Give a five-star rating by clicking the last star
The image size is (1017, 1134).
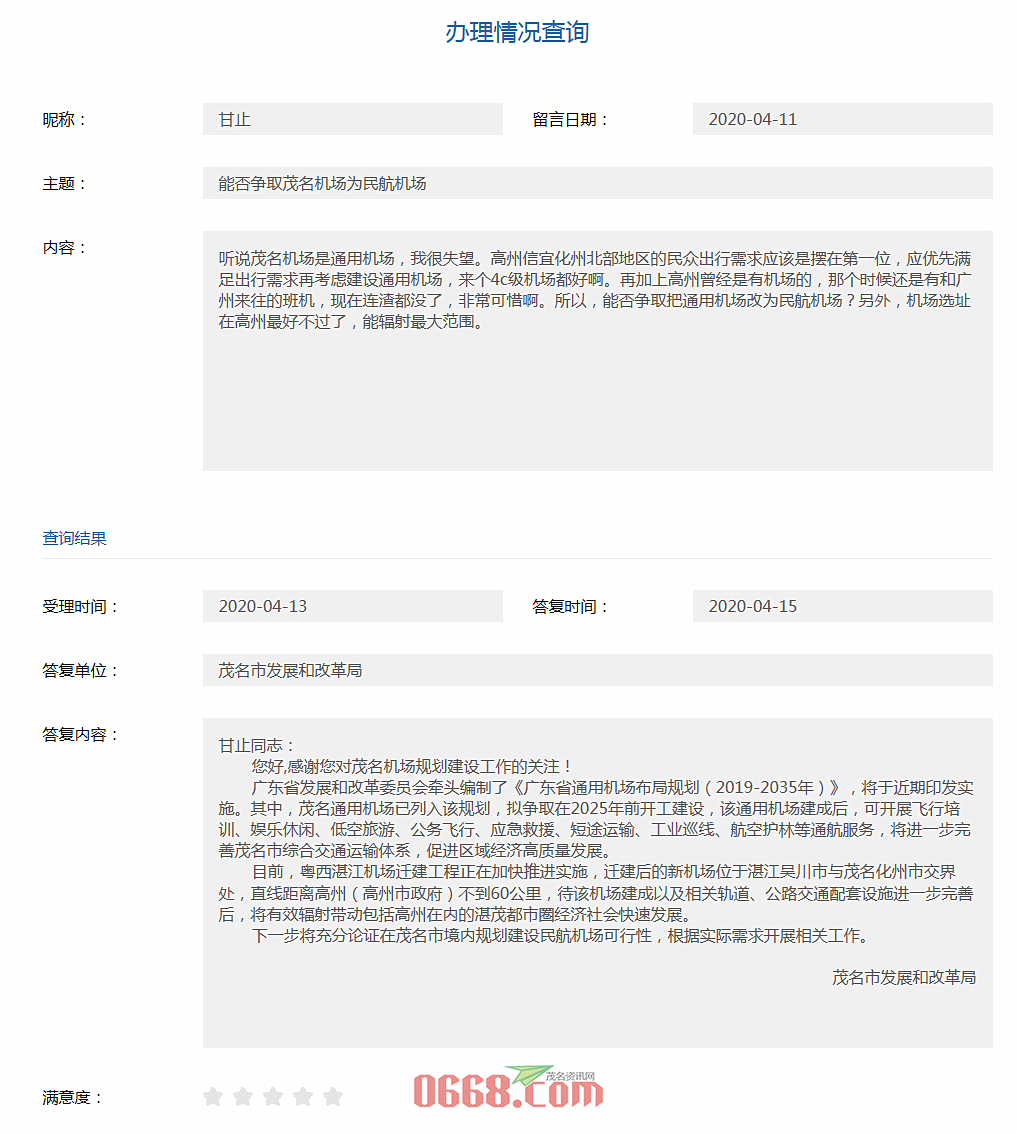tap(332, 1096)
